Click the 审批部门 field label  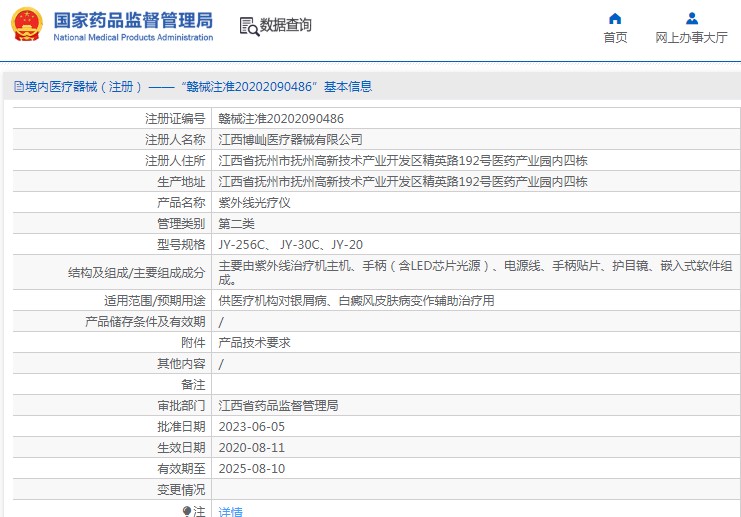tap(181, 405)
